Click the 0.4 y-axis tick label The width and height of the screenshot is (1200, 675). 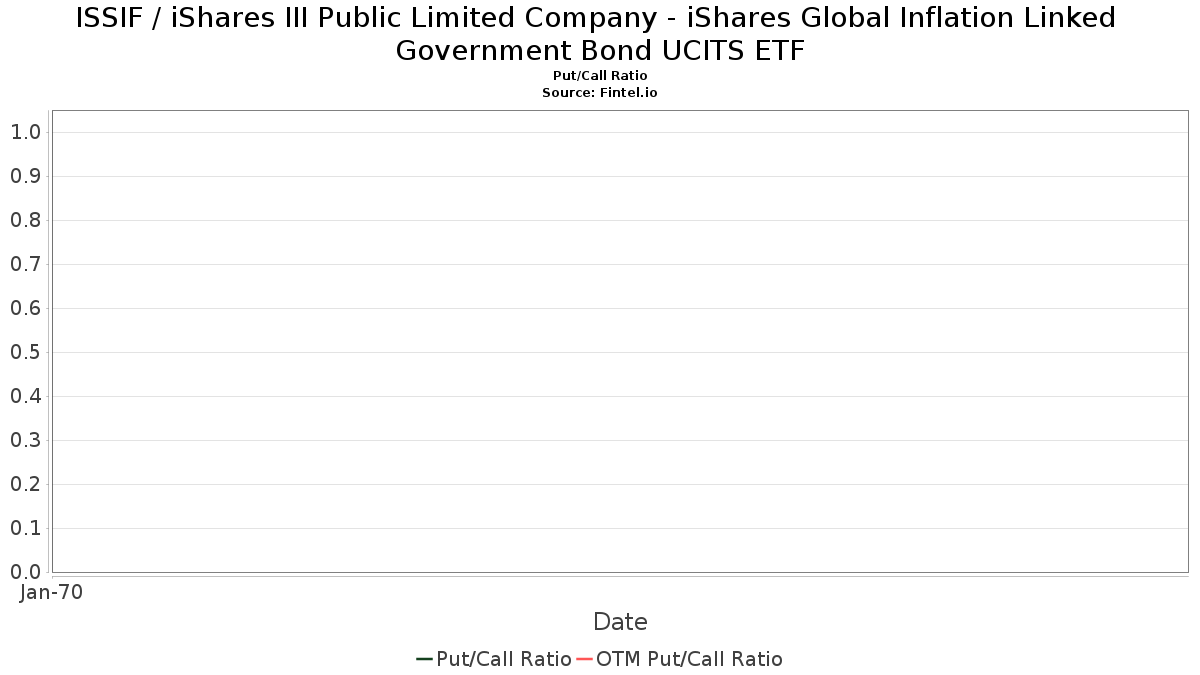25,396
